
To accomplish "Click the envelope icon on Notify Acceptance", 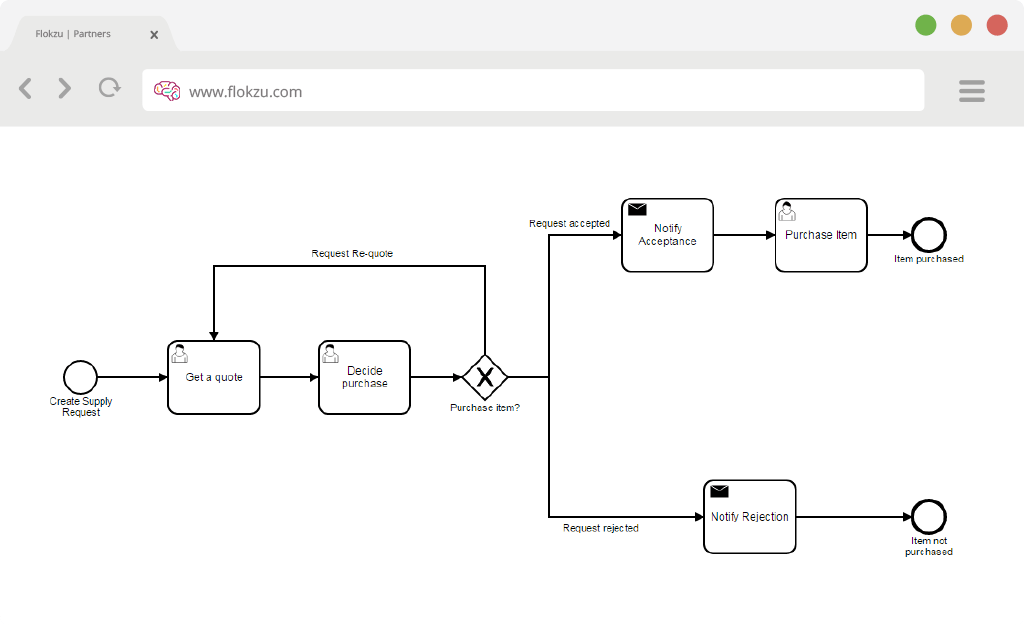I will click(x=637, y=209).
